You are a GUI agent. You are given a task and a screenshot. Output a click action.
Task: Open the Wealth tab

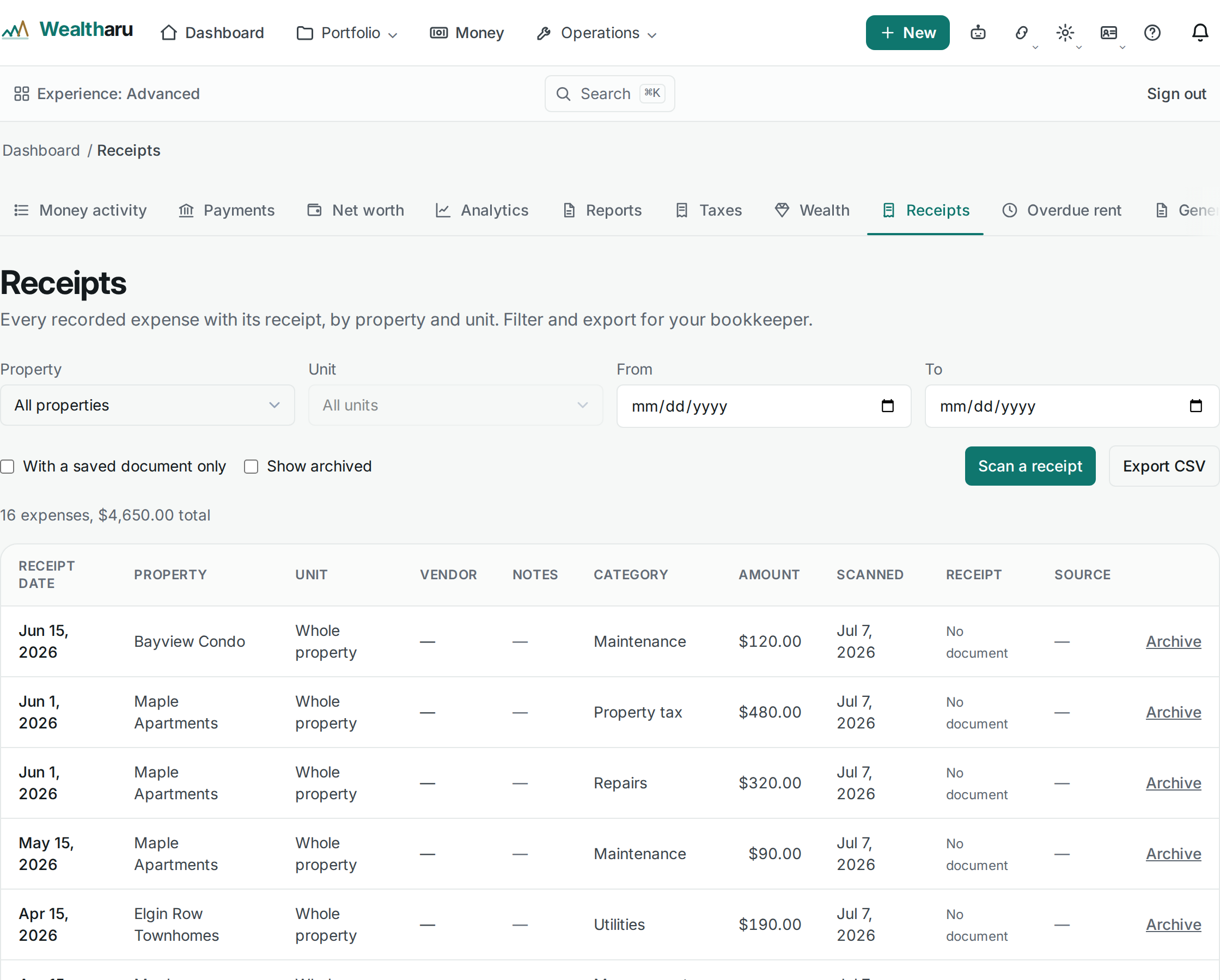(x=812, y=211)
